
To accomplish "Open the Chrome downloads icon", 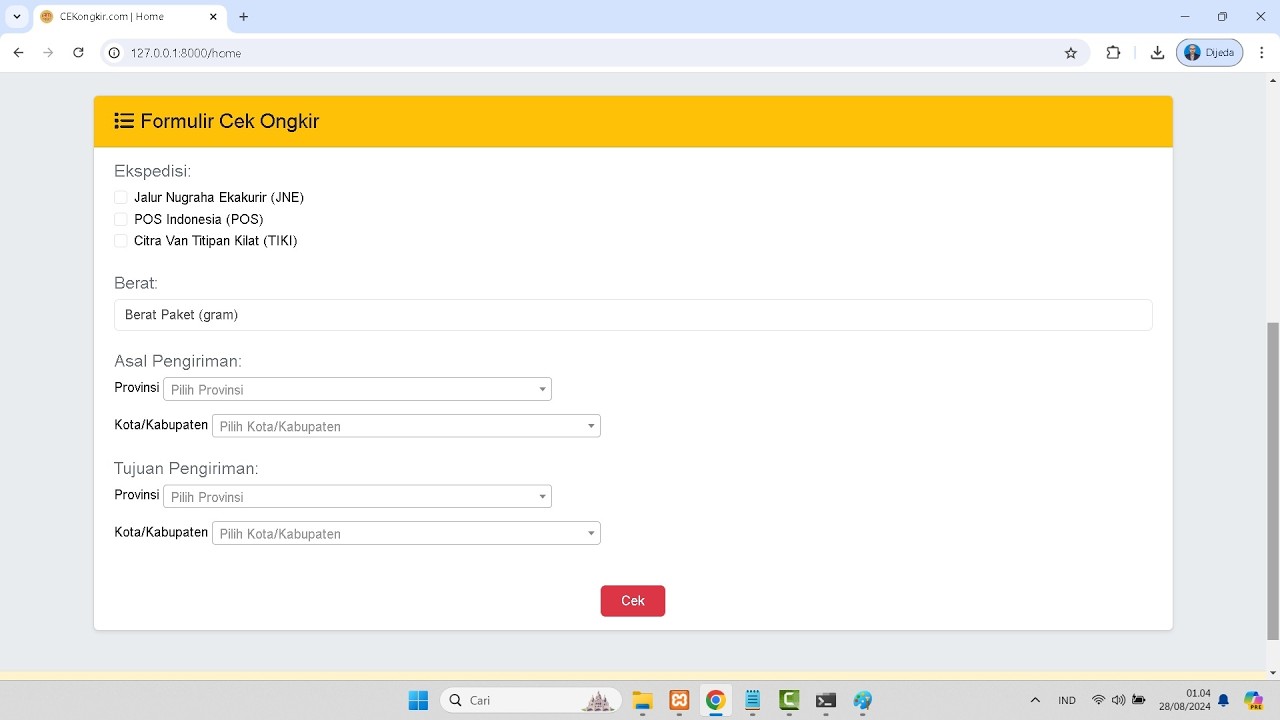I will pos(1157,53).
